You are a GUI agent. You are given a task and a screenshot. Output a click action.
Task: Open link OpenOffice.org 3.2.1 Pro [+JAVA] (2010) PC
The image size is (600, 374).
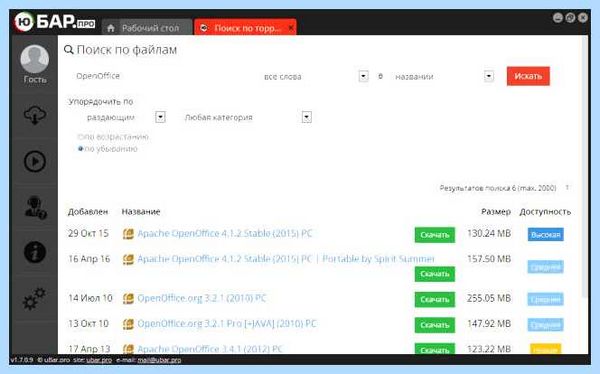coord(227,324)
